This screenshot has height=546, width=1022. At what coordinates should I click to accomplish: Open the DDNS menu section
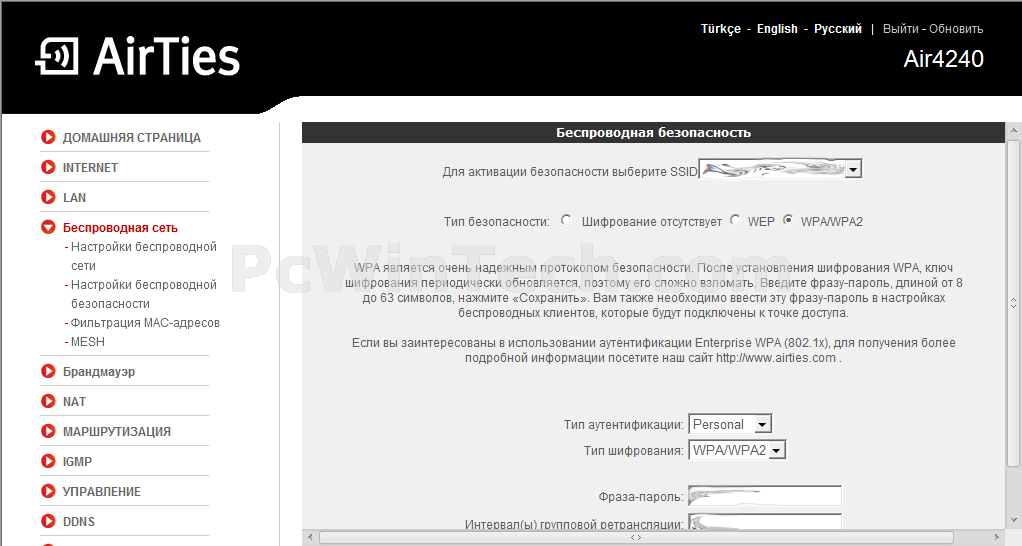[79, 521]
